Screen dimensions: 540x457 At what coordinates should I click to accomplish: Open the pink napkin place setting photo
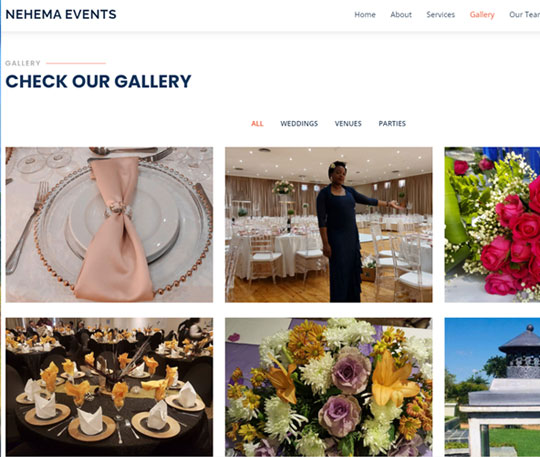click(x=109, y=225)
